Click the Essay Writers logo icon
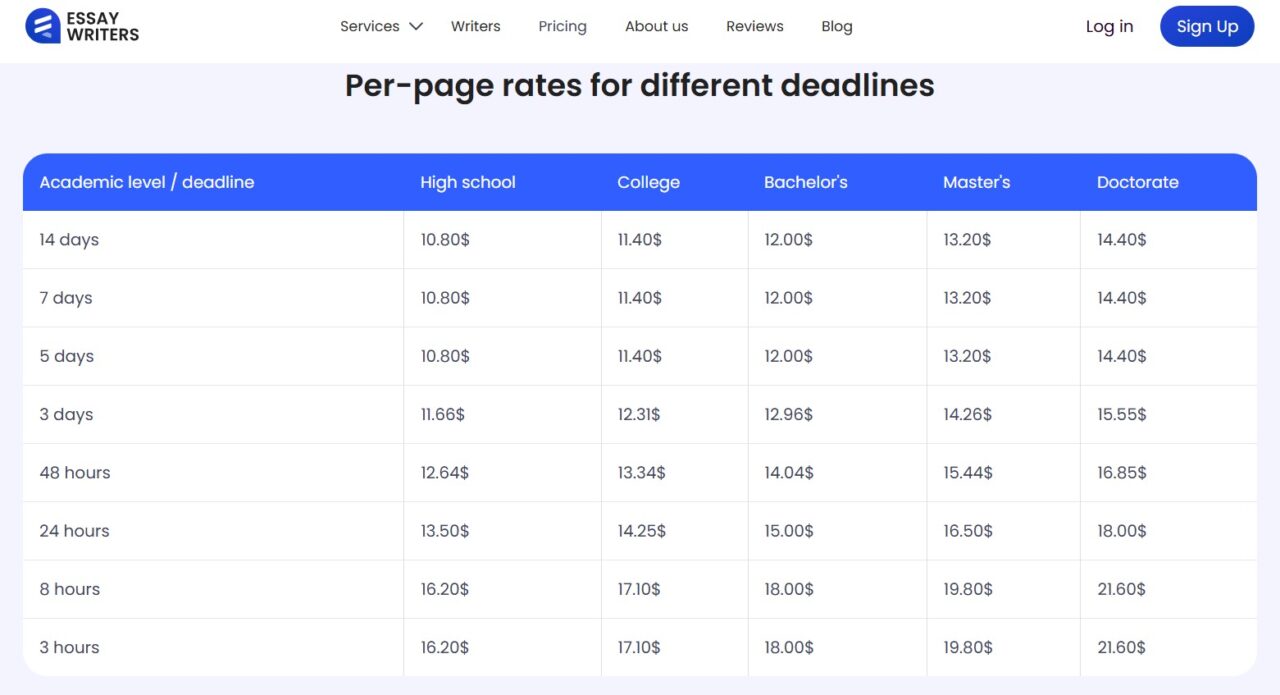 pos(43,26)
